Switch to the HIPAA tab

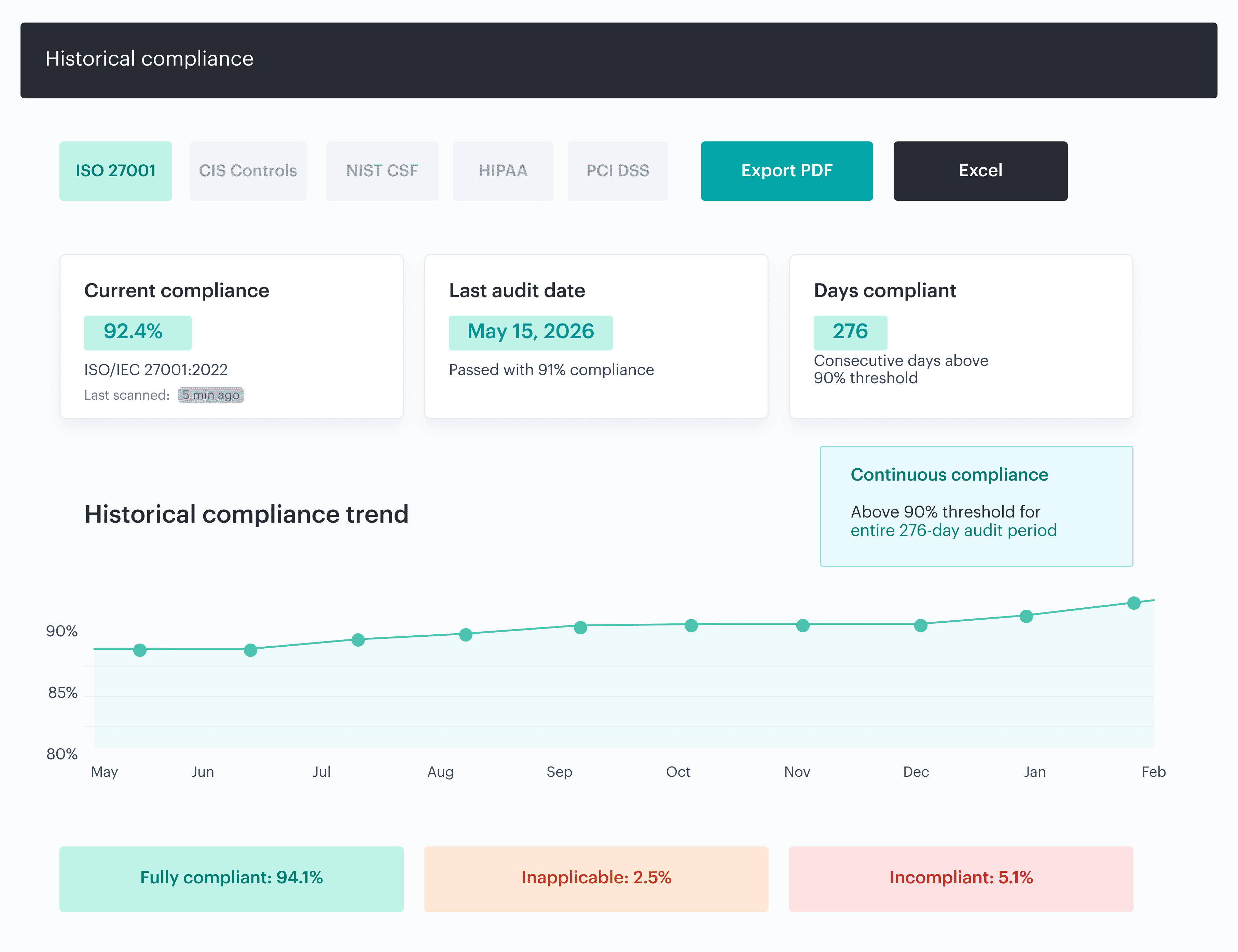(x=503, y=170)
